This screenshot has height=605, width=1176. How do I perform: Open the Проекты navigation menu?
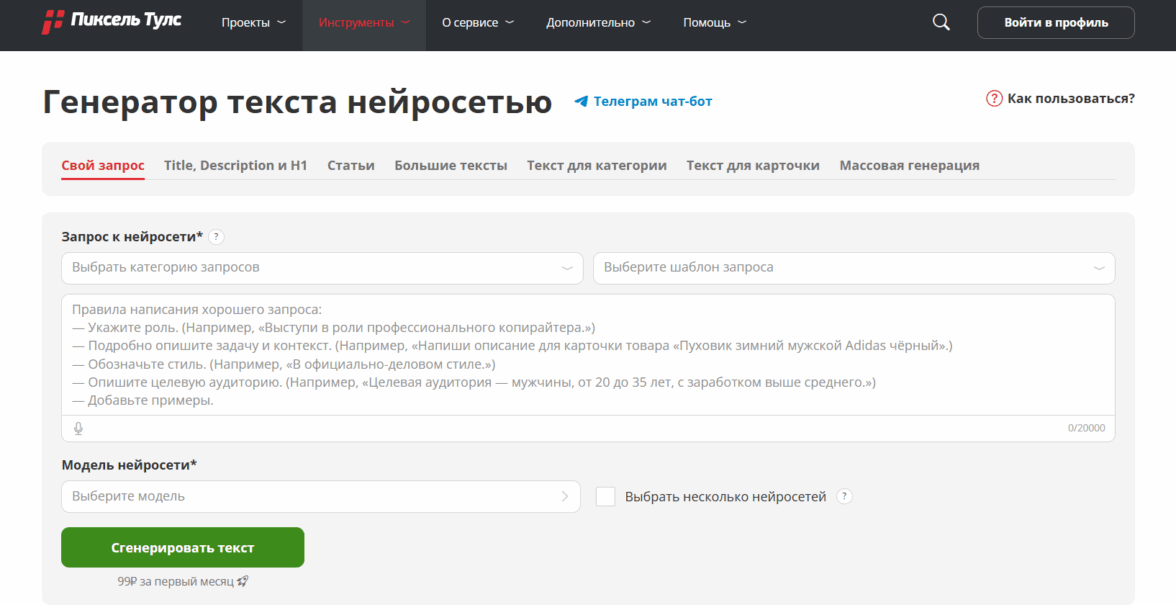point(253,23)
